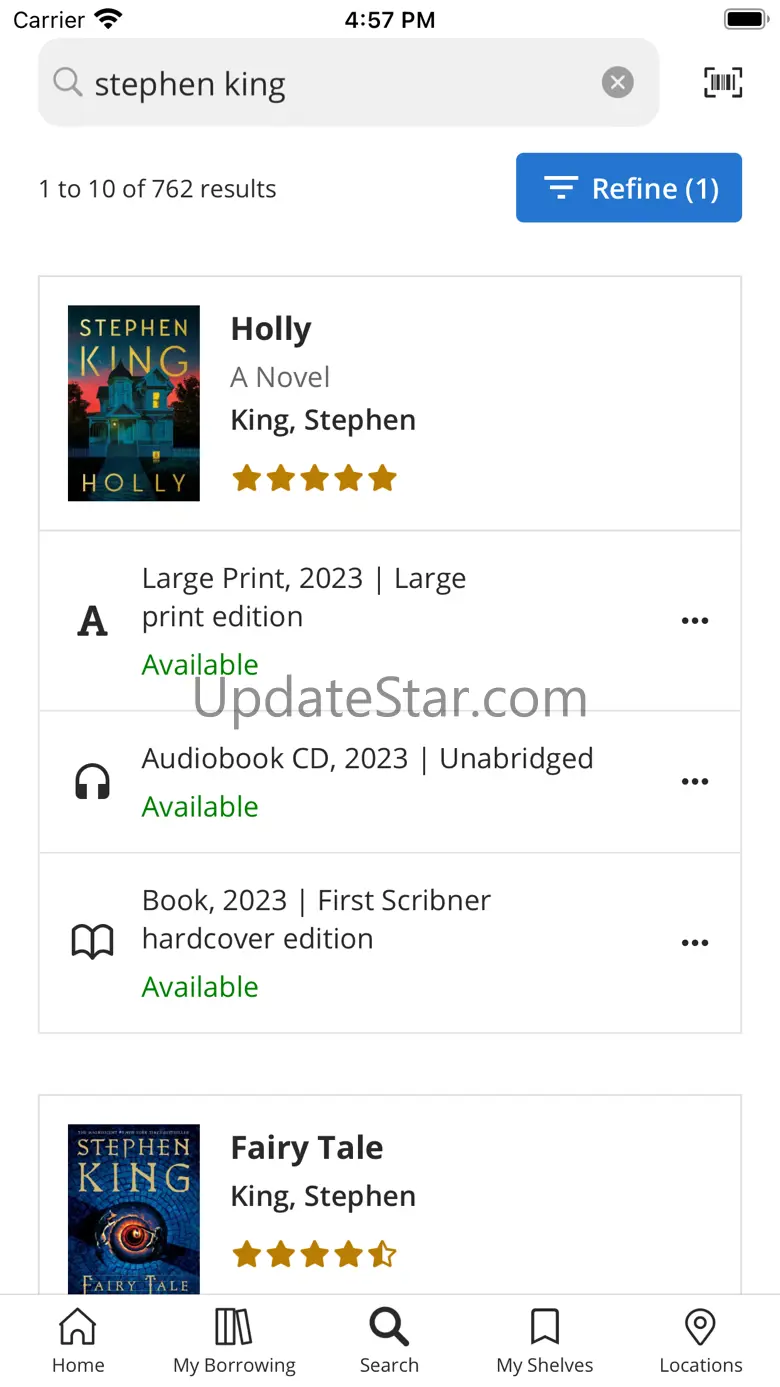Open the My Shelves tab
Screen dimensions: 780x1387
click(545, 1342)
